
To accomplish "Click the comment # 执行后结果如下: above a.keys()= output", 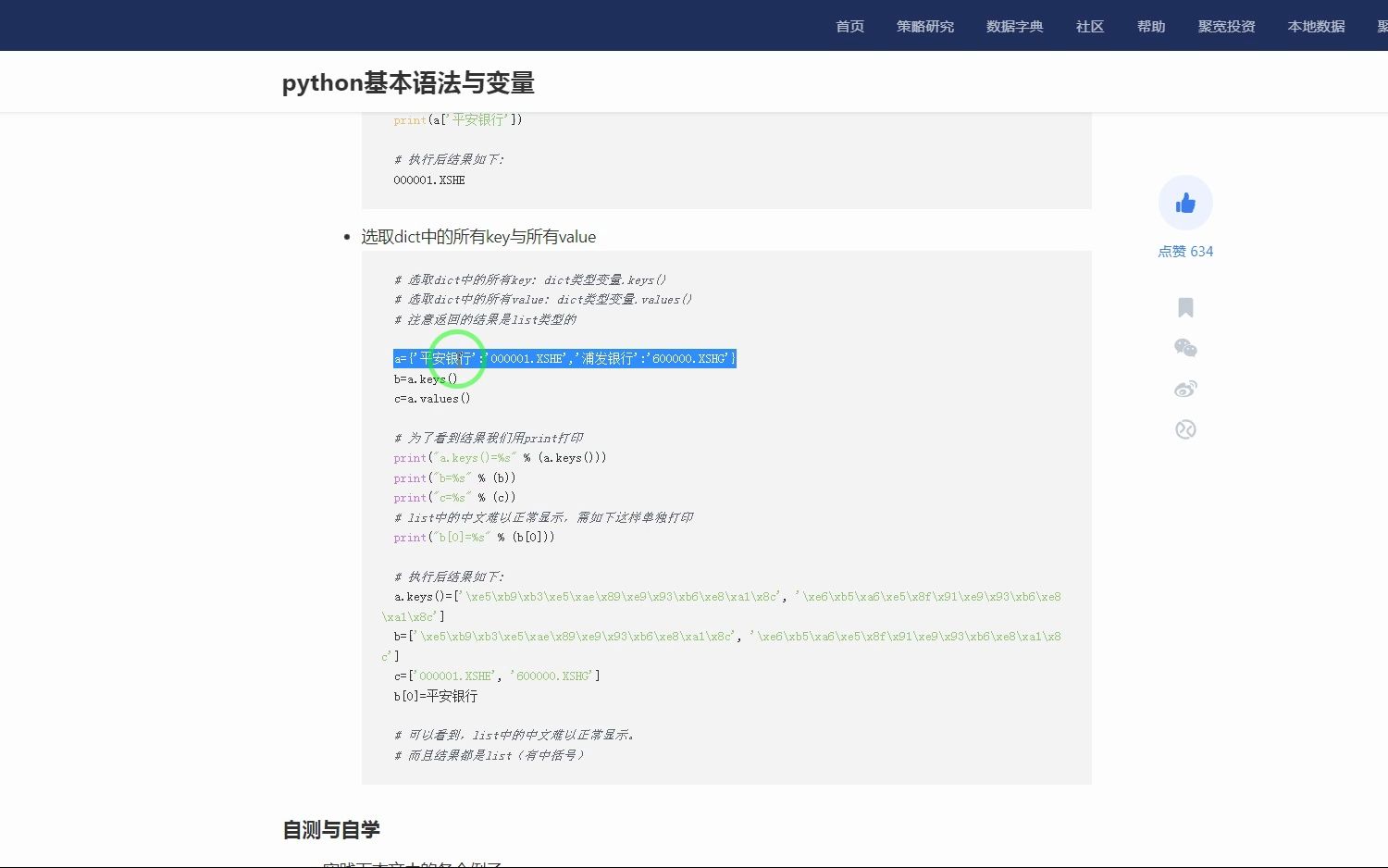I will click(x=449, y=577).
